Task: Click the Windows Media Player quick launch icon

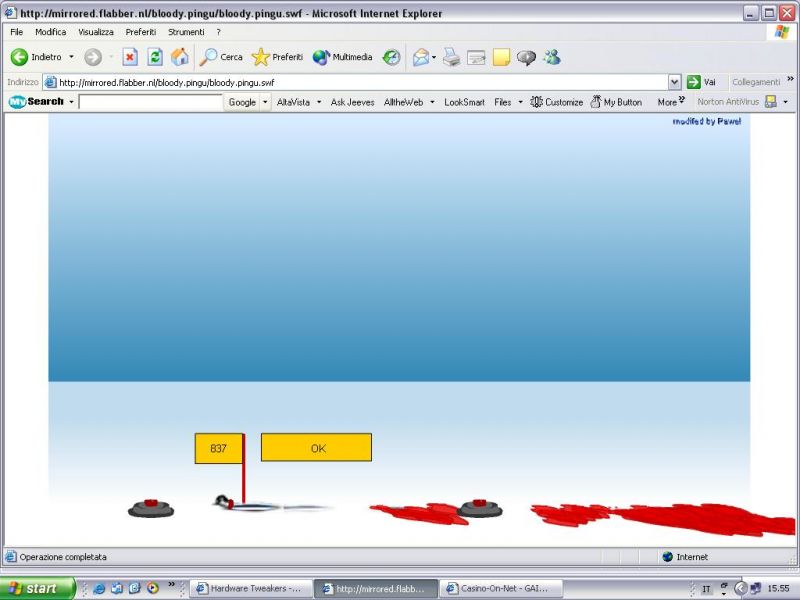Action: click(153, 588)
